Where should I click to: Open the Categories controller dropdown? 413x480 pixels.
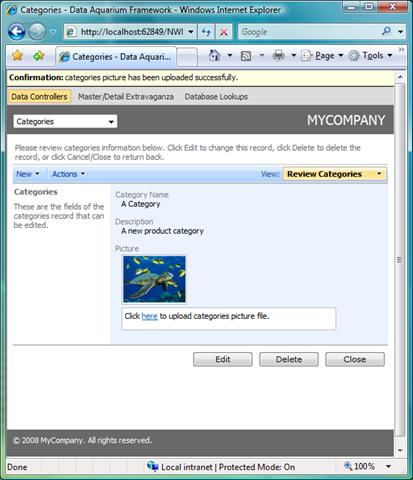65,121
